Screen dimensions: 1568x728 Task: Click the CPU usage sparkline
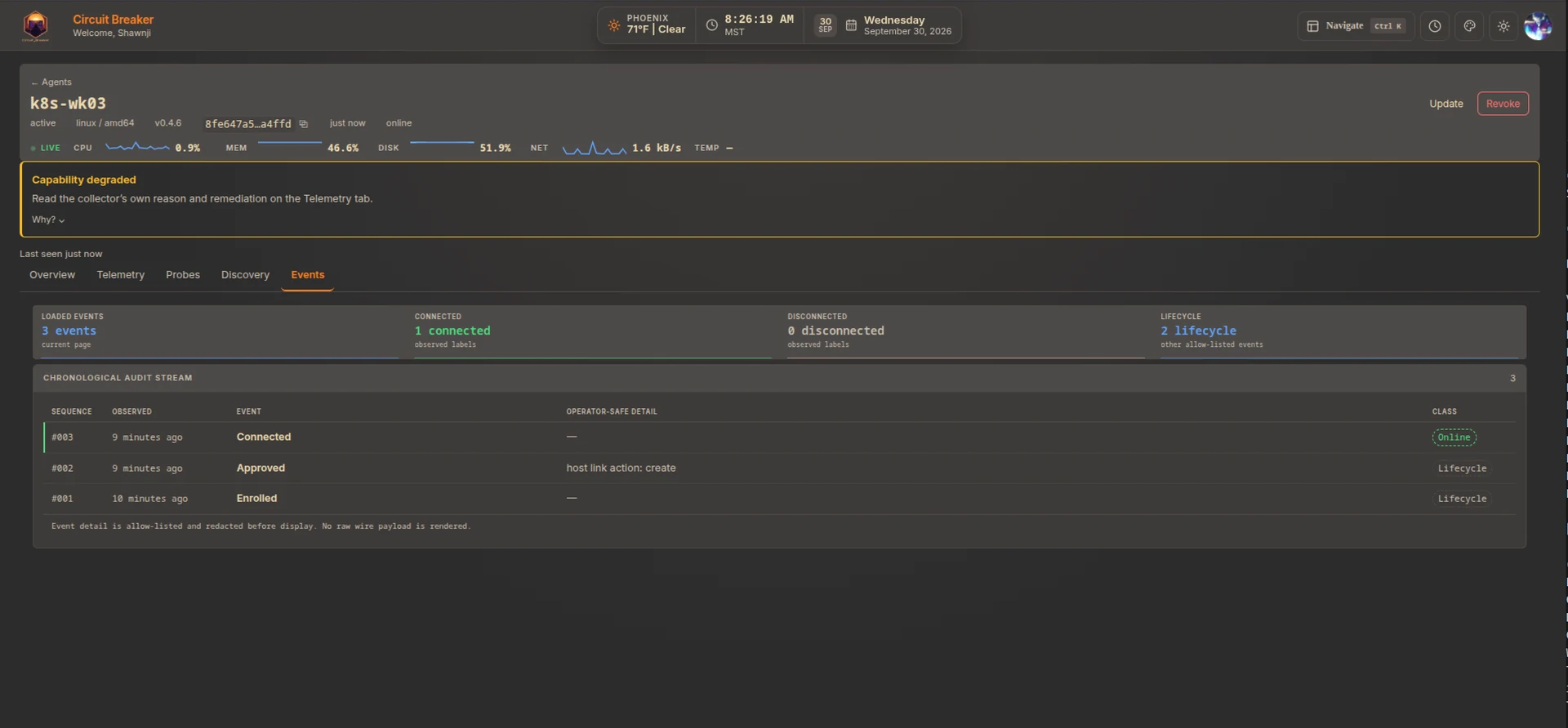point(137,148)
